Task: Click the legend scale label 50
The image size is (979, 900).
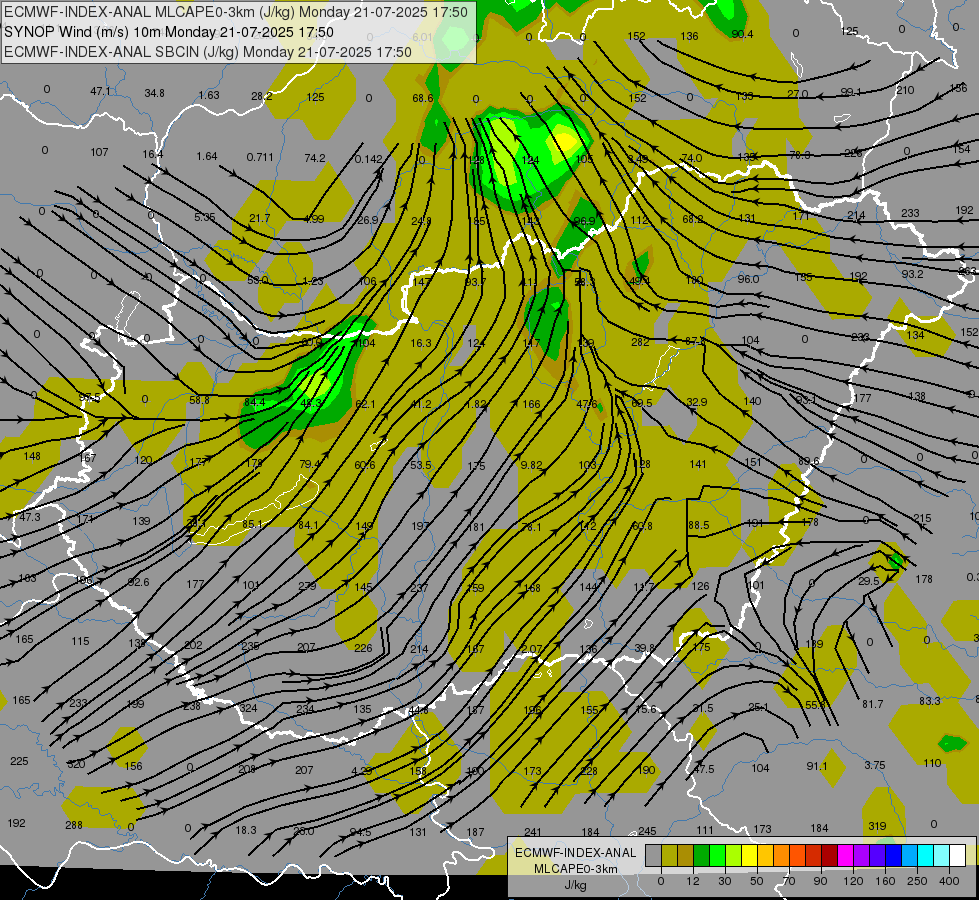Action: click(x=757, y=881)
